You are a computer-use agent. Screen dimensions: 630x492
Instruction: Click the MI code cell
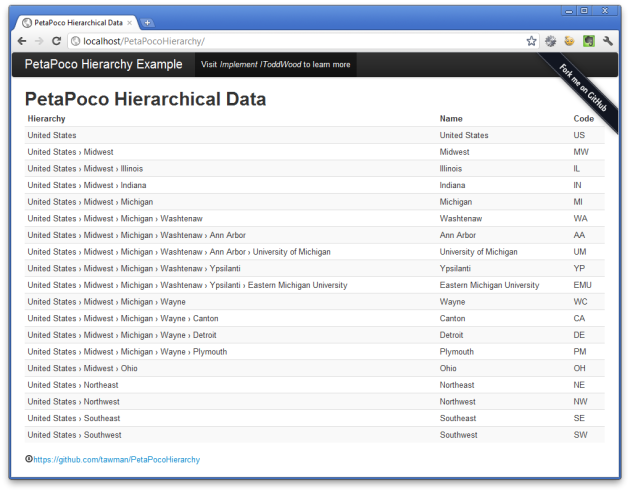tap(578, 202)
